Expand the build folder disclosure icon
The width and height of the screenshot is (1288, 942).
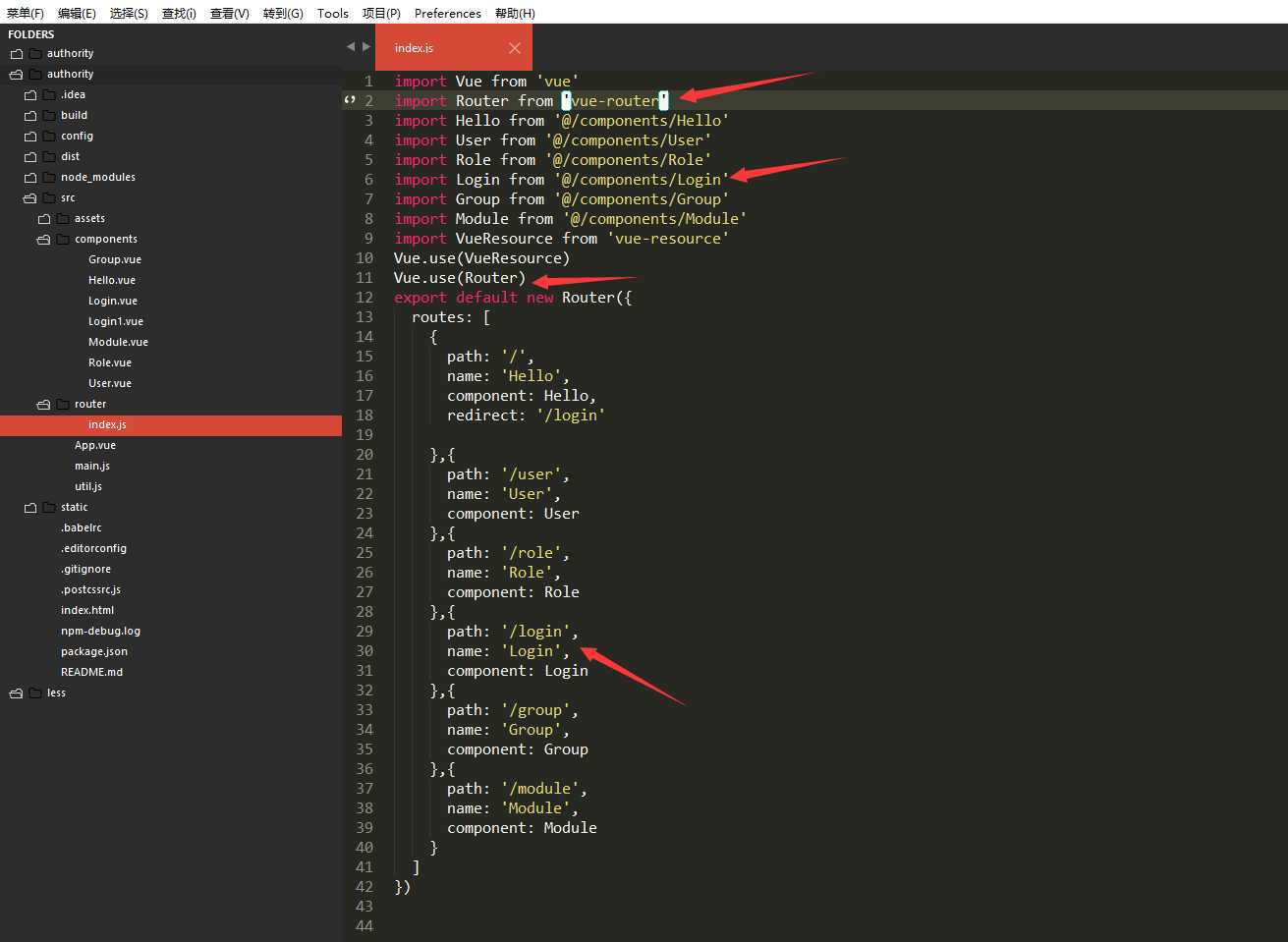[x=30, y=116]
